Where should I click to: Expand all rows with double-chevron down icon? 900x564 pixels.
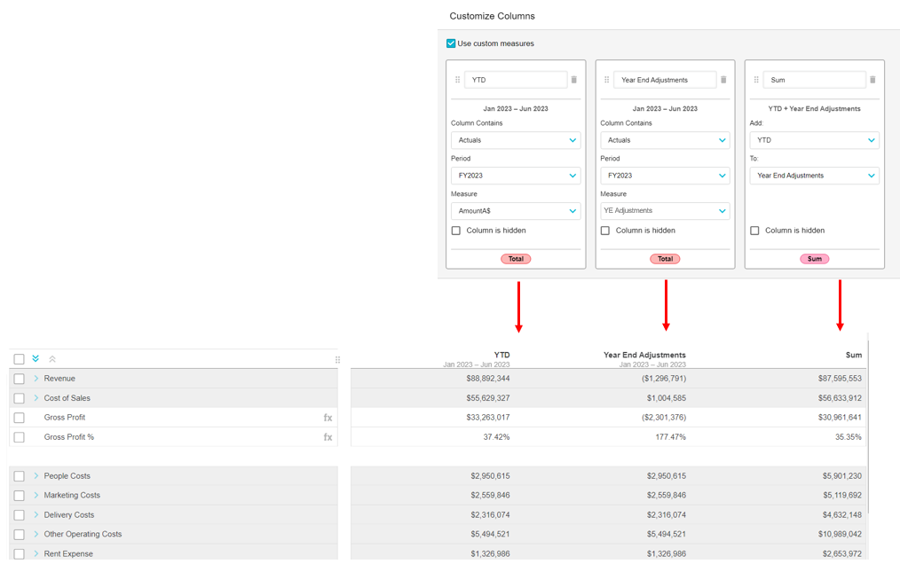[x=36, y=359]
